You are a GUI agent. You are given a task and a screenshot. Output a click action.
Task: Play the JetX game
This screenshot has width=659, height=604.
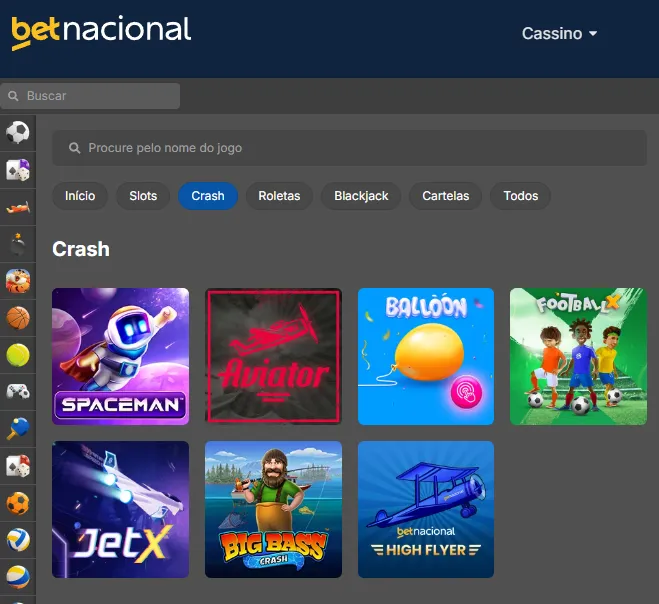pos(121,509)
